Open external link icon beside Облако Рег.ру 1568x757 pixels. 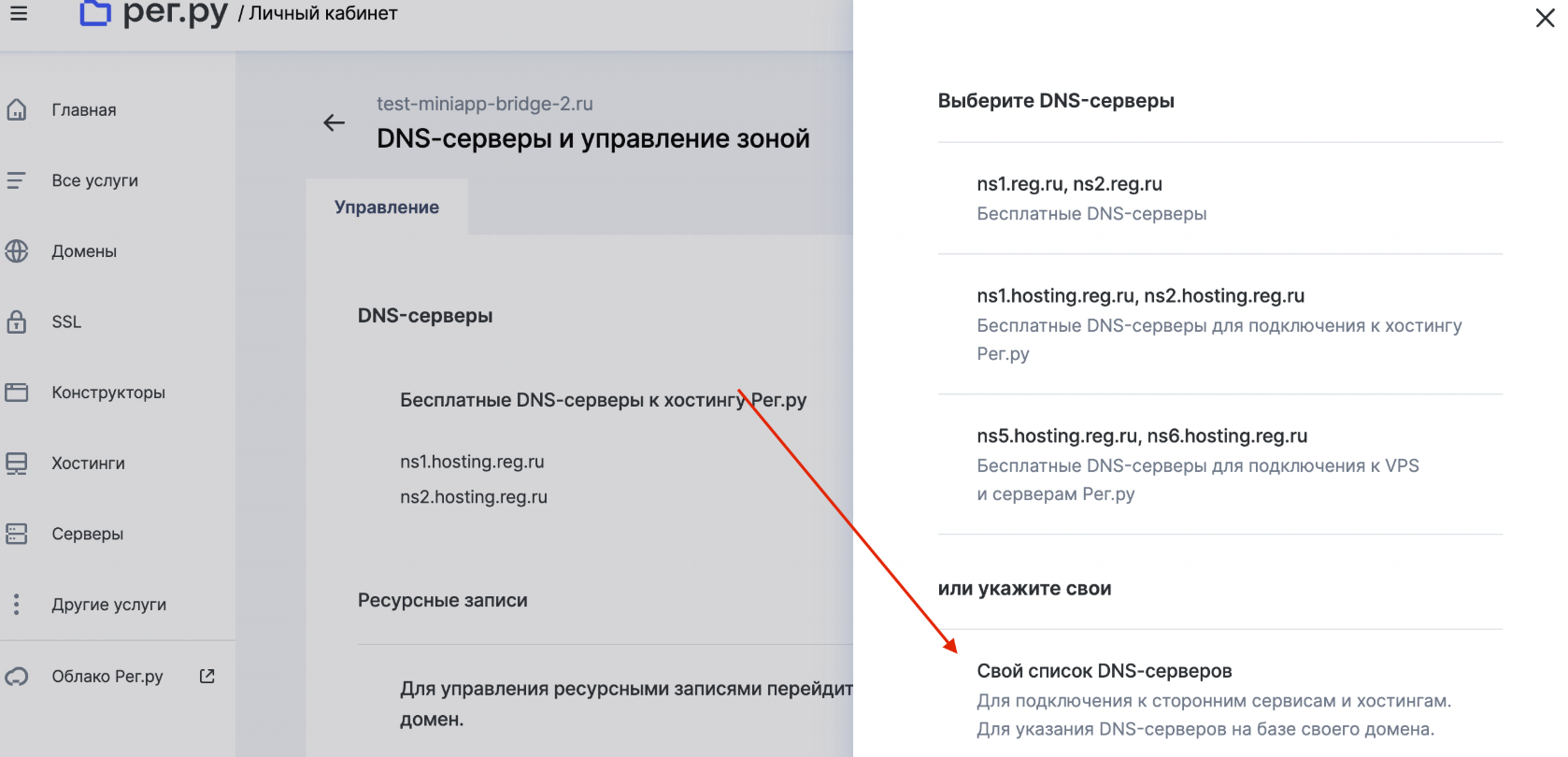tap(207, 676)
